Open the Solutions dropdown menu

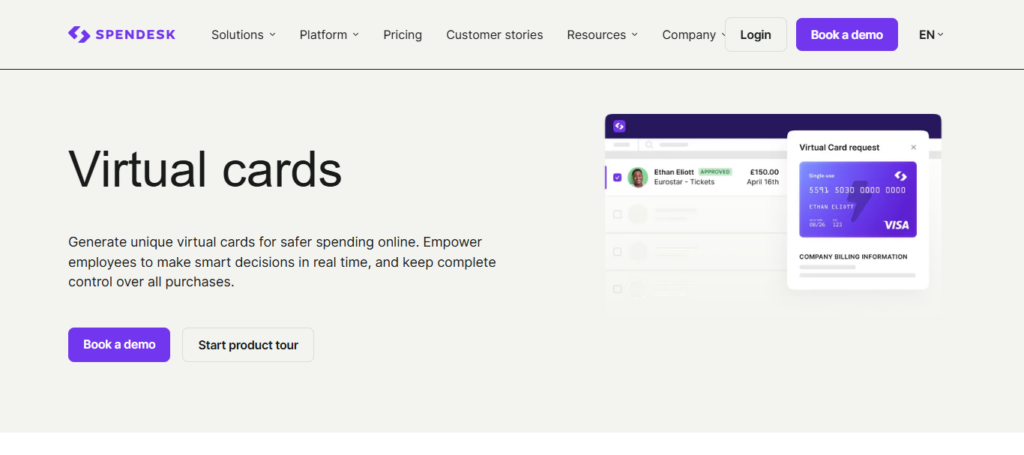[x=243, y=35]
